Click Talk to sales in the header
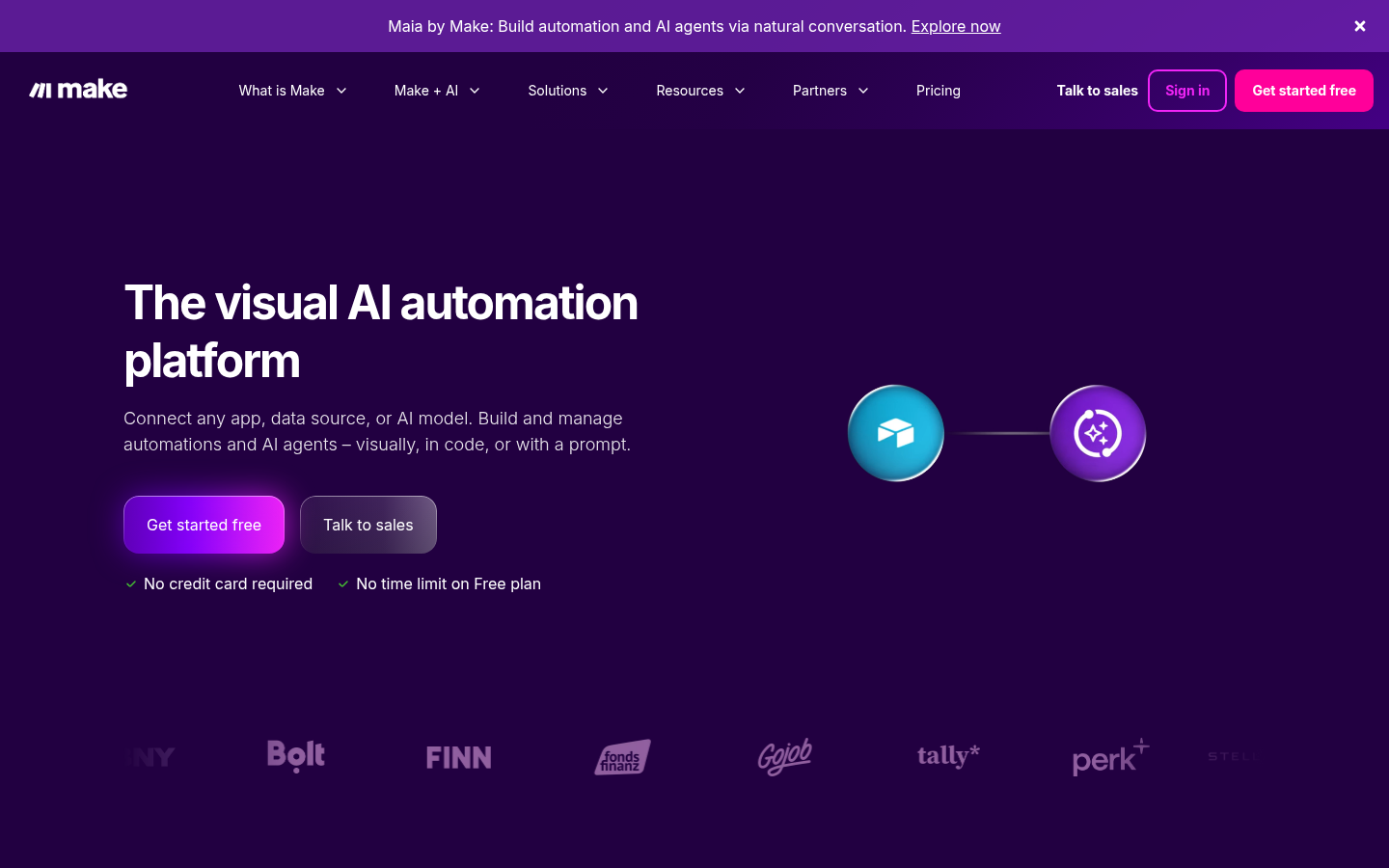The width and height of the screenshot is (1389, 868). (x=1097, y=91)
